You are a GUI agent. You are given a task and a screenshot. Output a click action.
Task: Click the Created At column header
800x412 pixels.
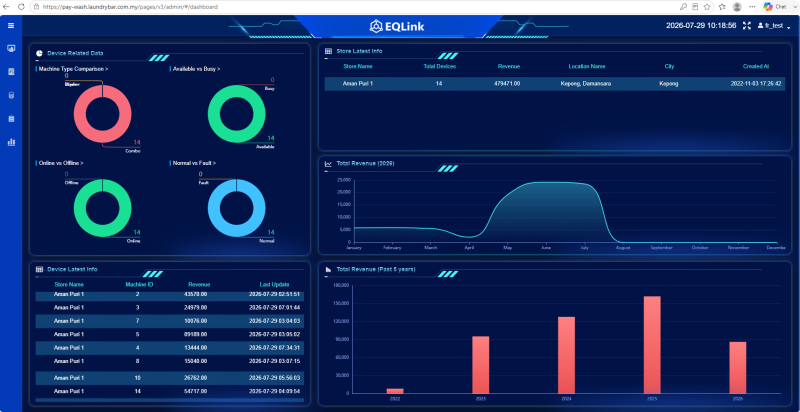[756, 66]
